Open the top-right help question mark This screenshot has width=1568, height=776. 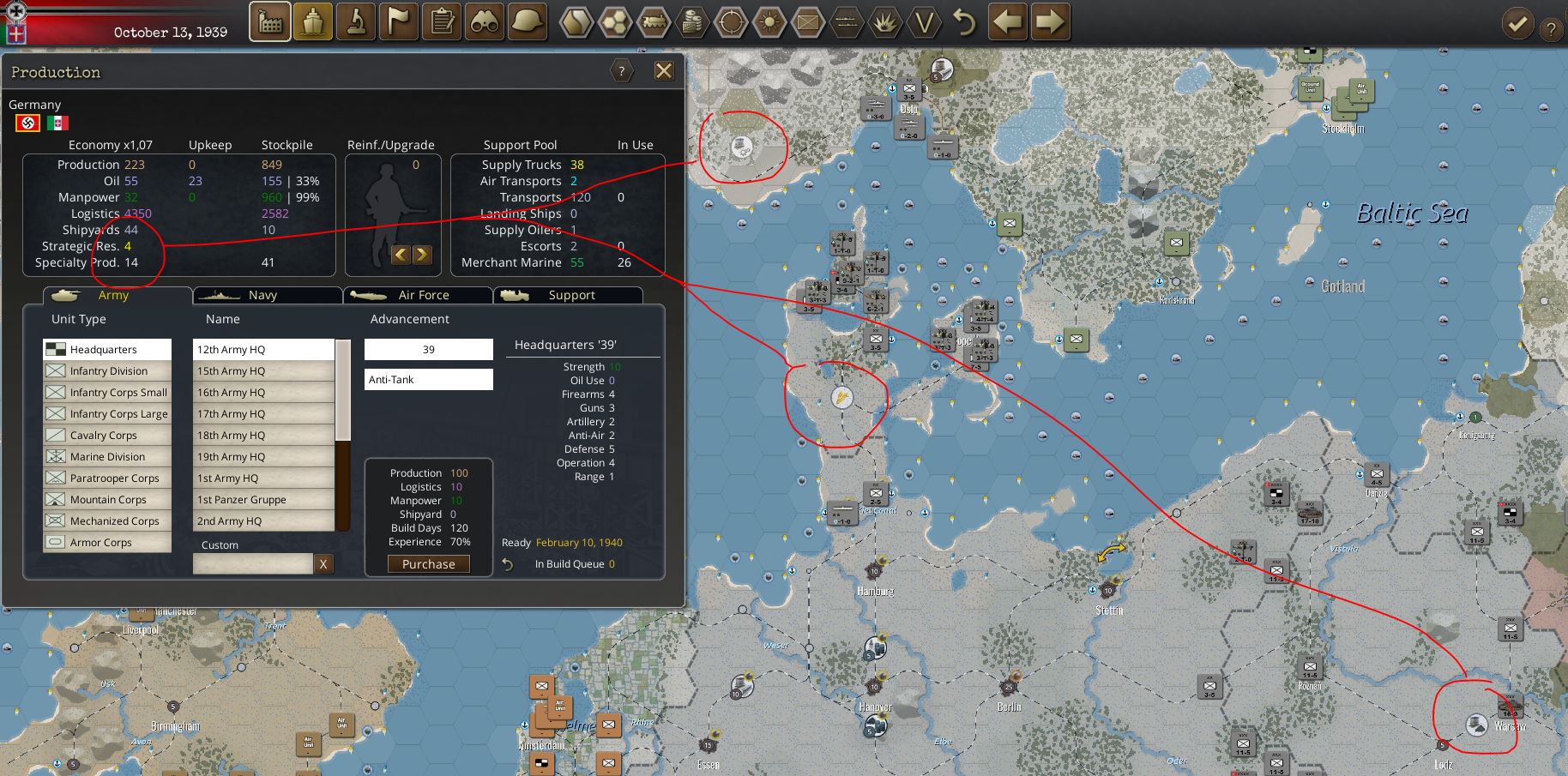click(x=1551, y=29)
